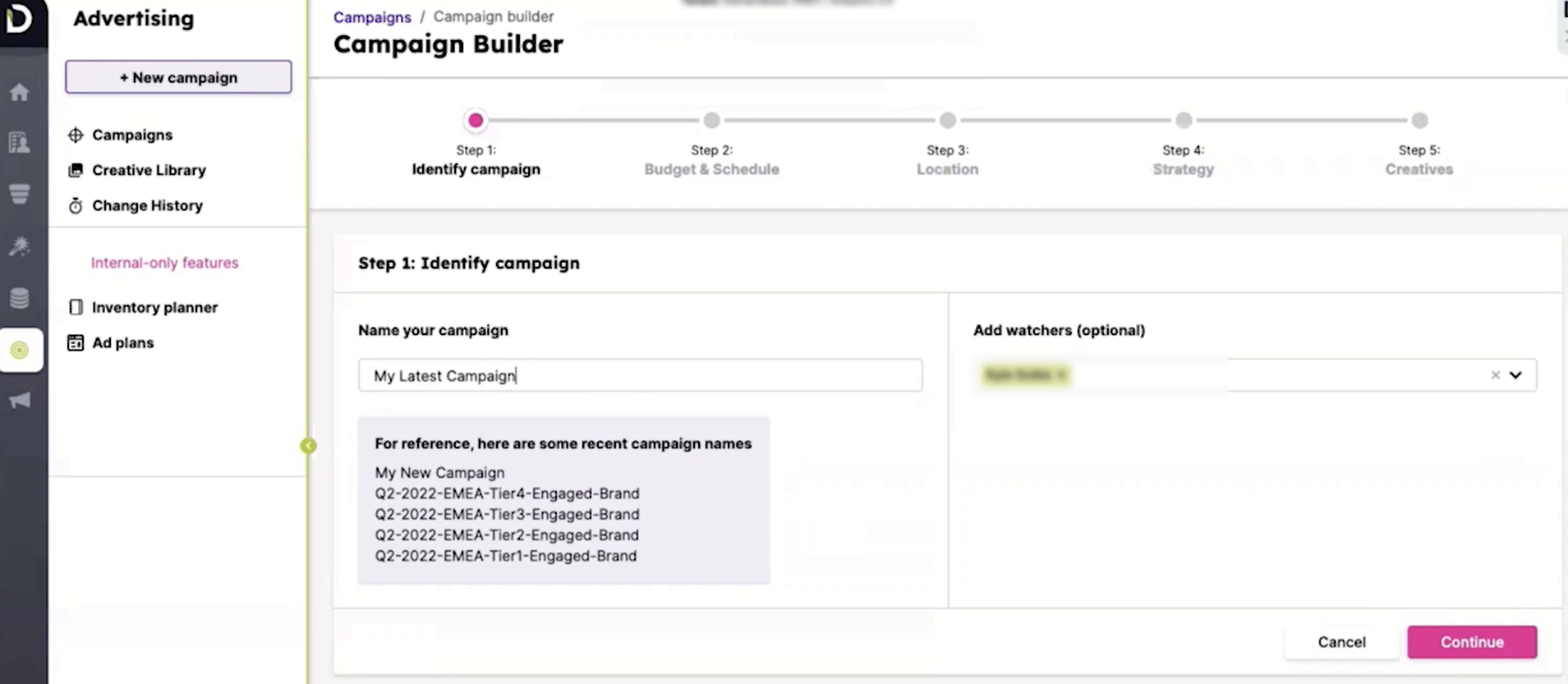Click 'Q2-2022-EMEA-Tier4-Engaged-Brand' reference name
1568x684 pixels.
click(507, 493)
